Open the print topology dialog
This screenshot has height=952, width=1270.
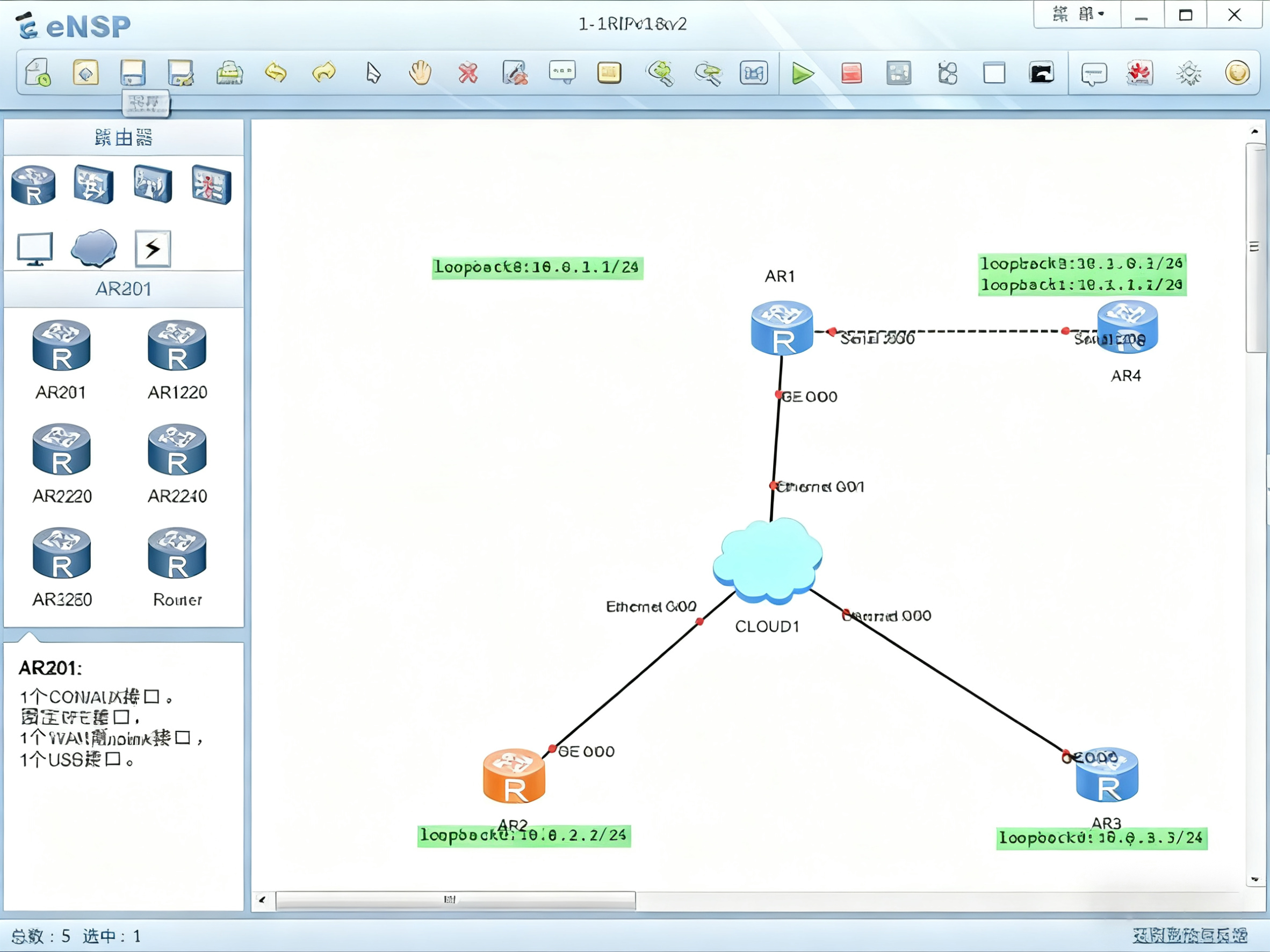point(228,73)
